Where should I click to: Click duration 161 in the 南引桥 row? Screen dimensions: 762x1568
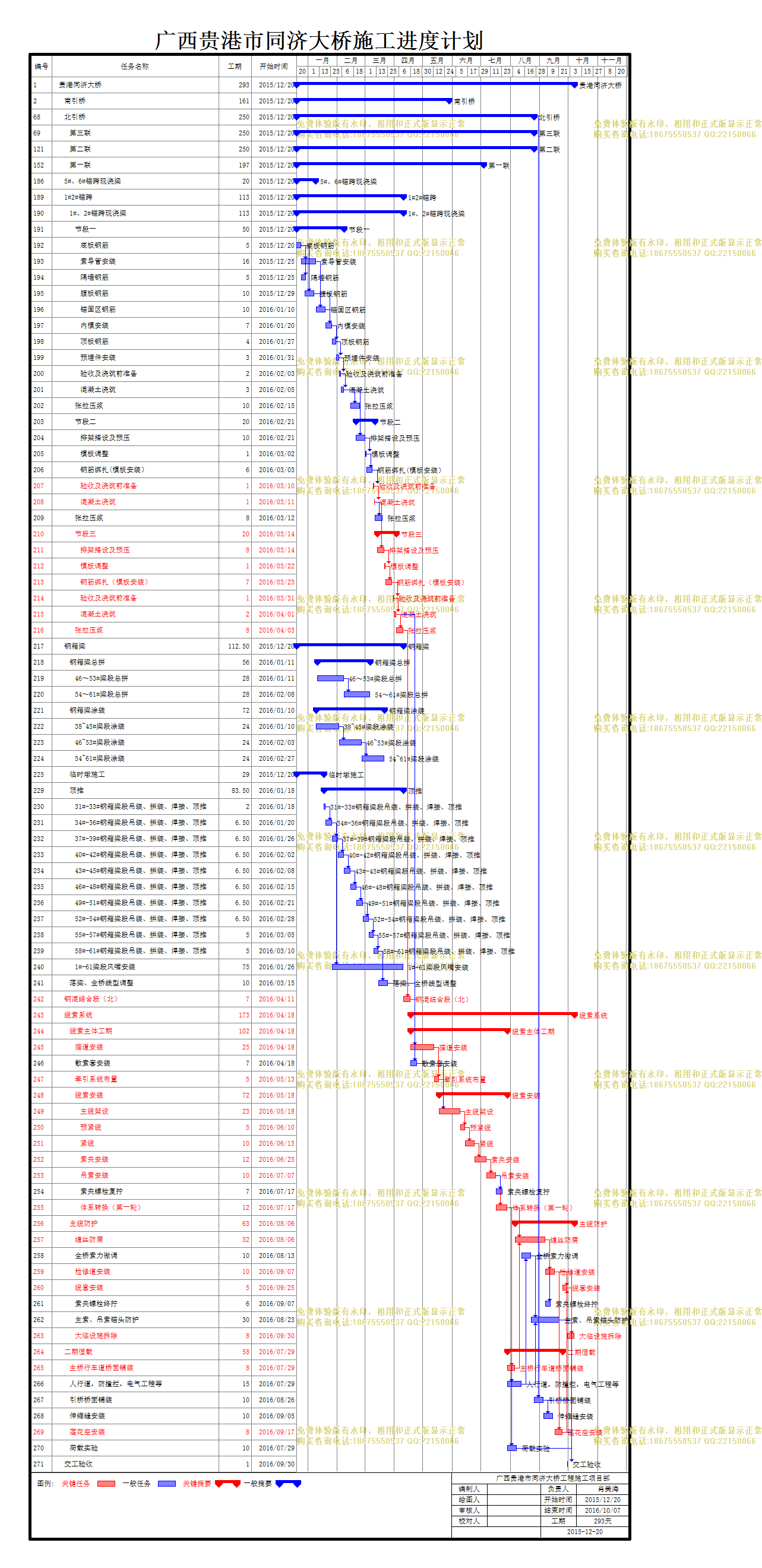click(244, 101)
